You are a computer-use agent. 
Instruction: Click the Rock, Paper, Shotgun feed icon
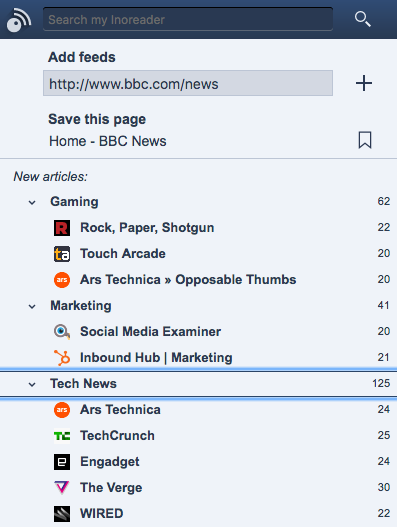[62, 228]
